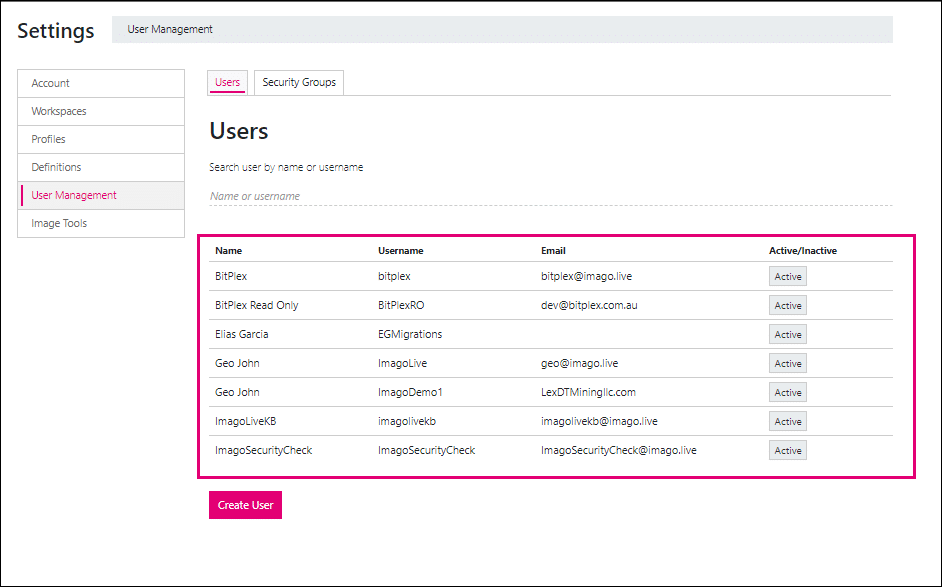Toggle Active status for ImagoSecurityCheck
942x587 pixels.
click(788, 450)
